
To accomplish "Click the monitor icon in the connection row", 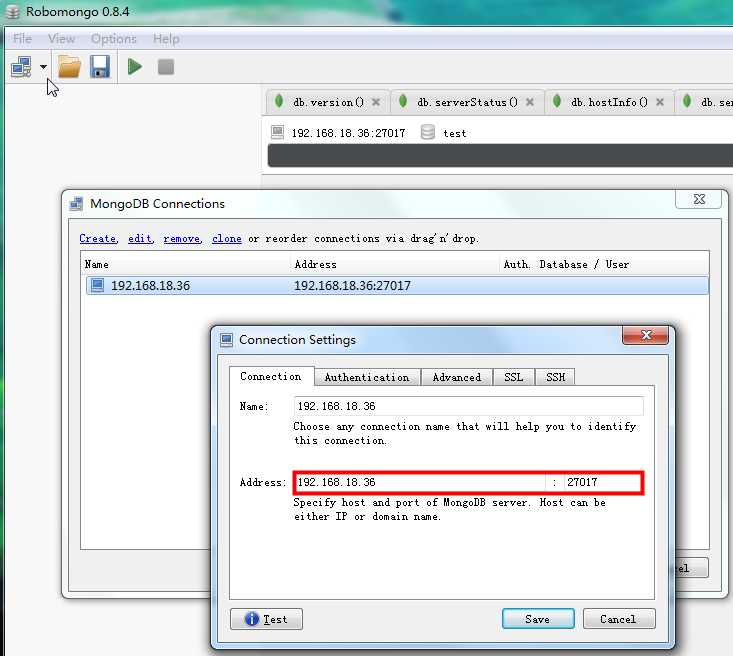I will click(x=97, y=285).
